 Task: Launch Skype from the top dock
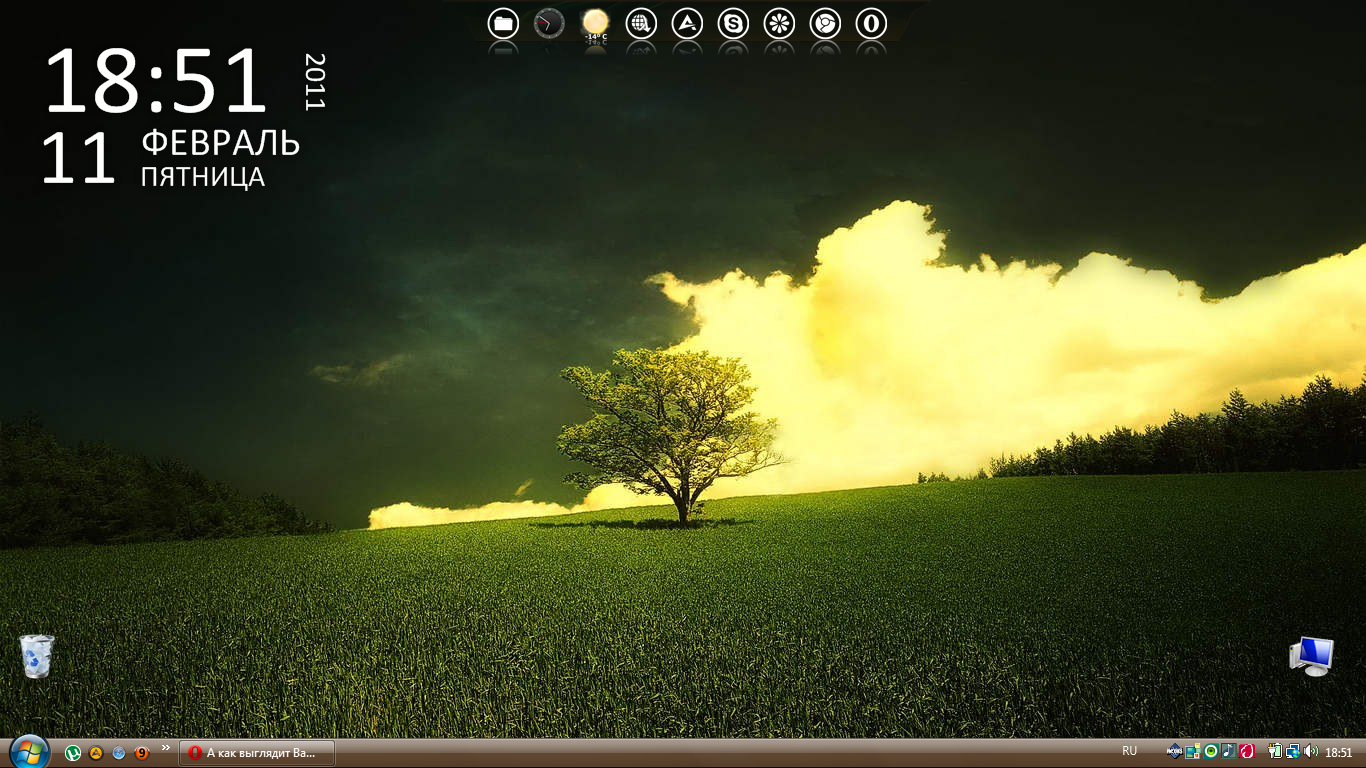(733, 23)
